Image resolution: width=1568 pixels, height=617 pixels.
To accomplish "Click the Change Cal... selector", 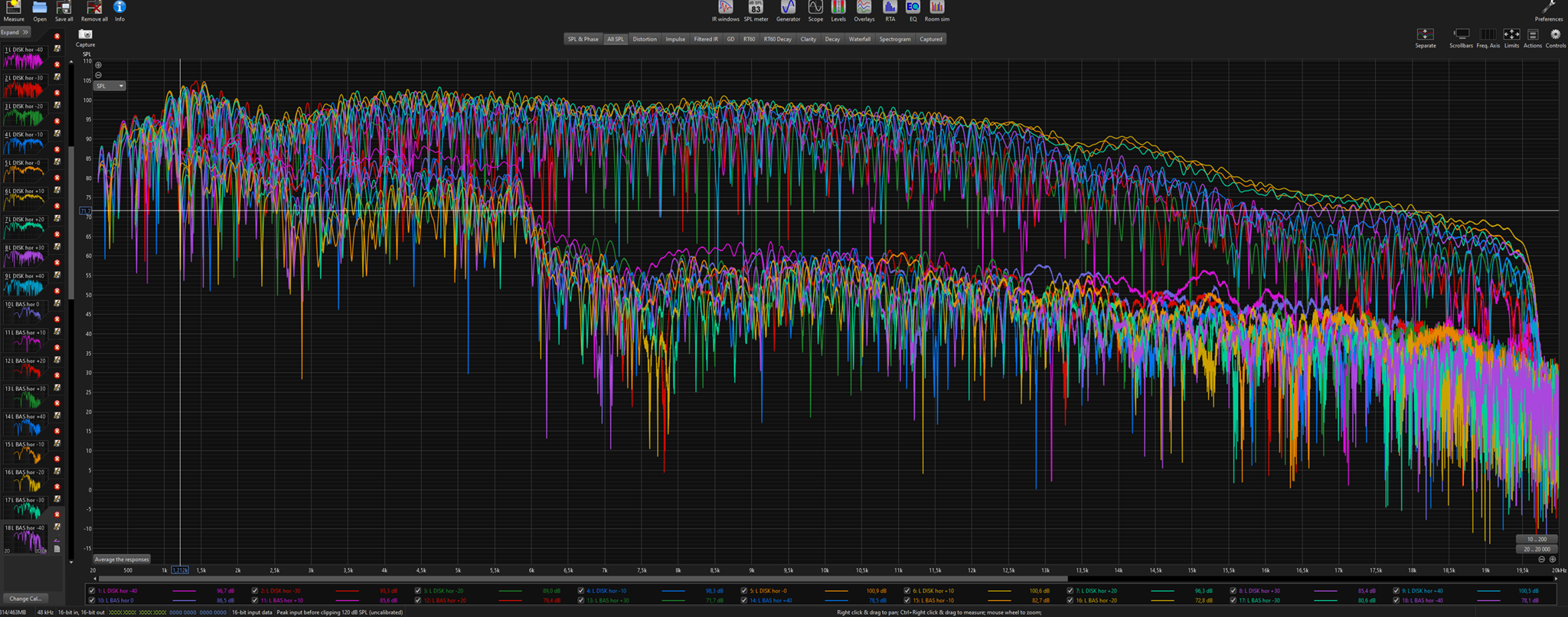I will (x=24, y=599).
